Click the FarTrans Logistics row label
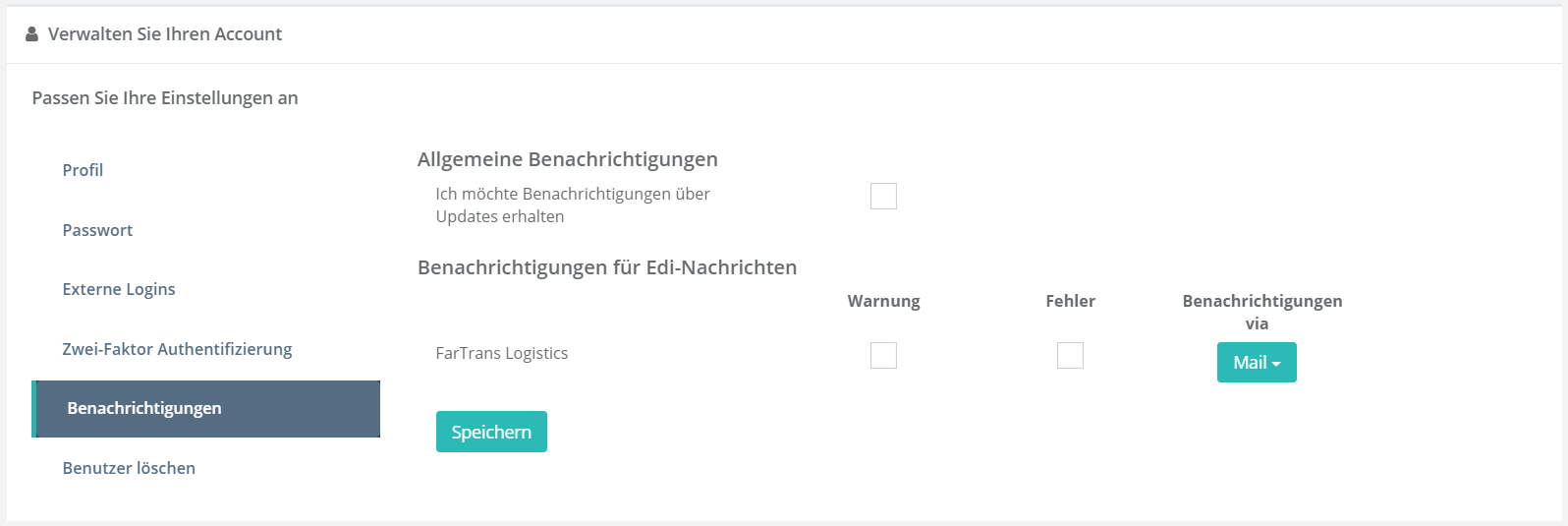 click(x=502, y=353)
